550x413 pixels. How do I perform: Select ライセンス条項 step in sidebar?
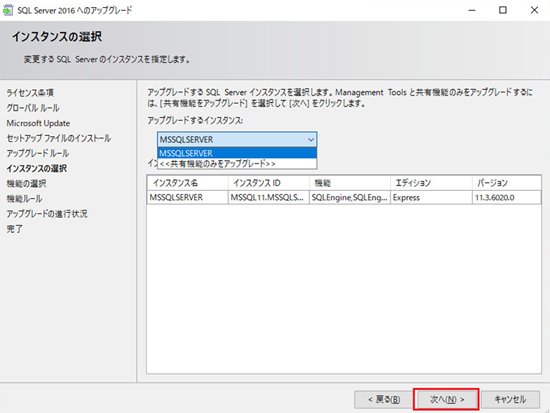[30, 93]
